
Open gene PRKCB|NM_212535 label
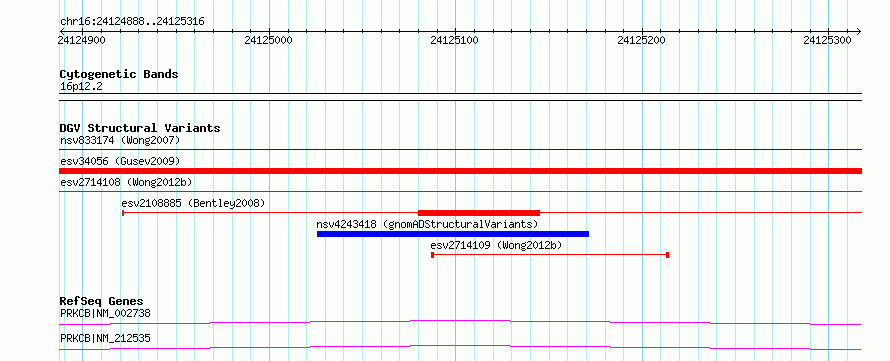105,339
